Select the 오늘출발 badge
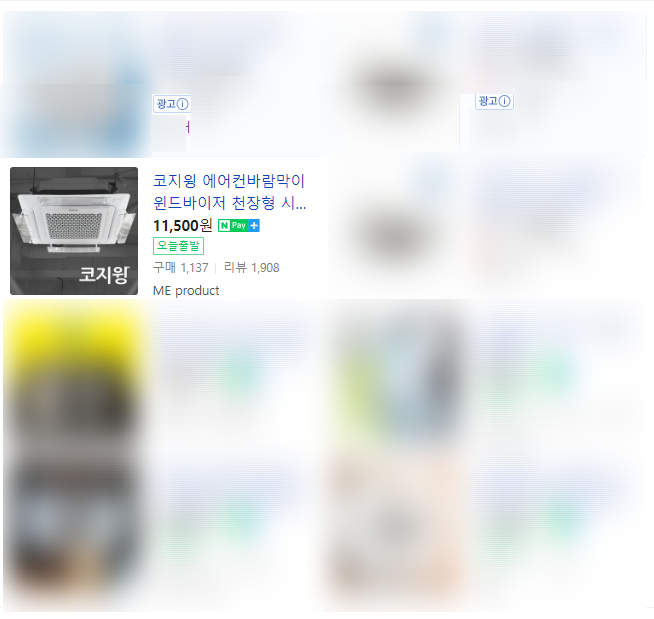This screenshot has width=654, height=619. click(x=178, y=246)
